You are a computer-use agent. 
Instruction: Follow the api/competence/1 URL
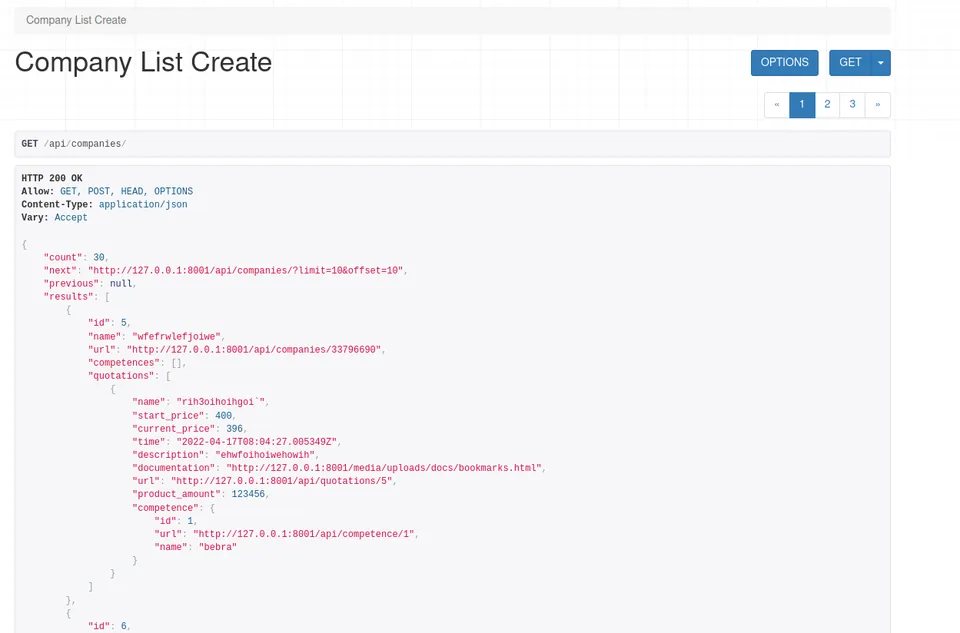[x=304, y=534]
